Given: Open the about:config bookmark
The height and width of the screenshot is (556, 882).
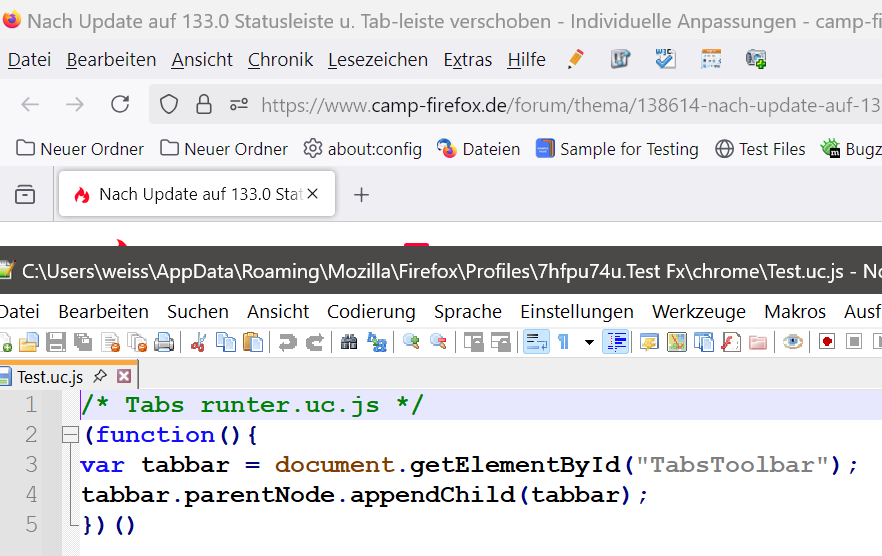Looking at the screenshot, I should click(x=363, y=149).
